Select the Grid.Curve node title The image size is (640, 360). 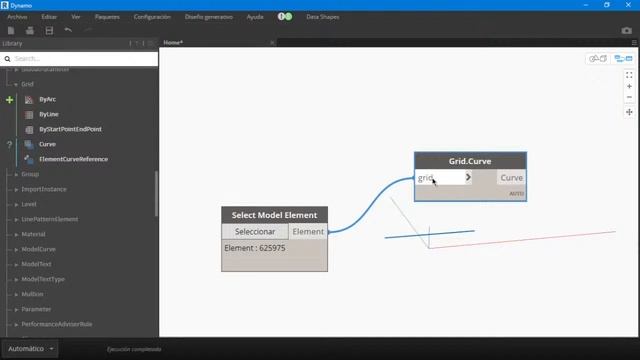(x=470, y=161)
